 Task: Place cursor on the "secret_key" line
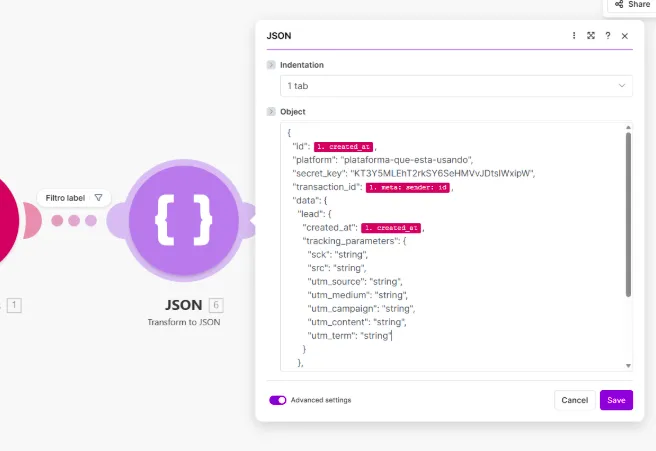point(413,174)
